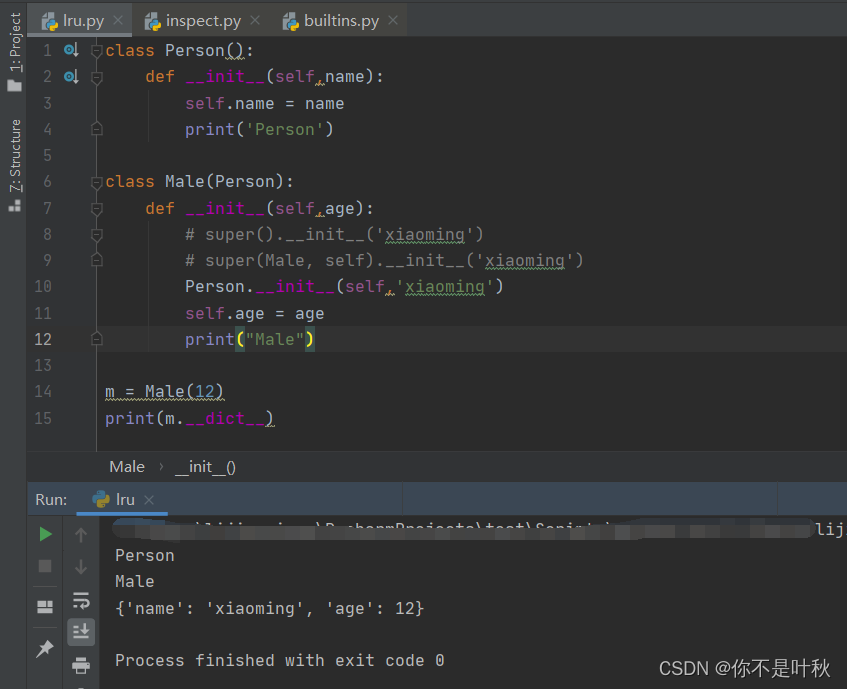Click the 'class Person():' code line

(179, 51)
